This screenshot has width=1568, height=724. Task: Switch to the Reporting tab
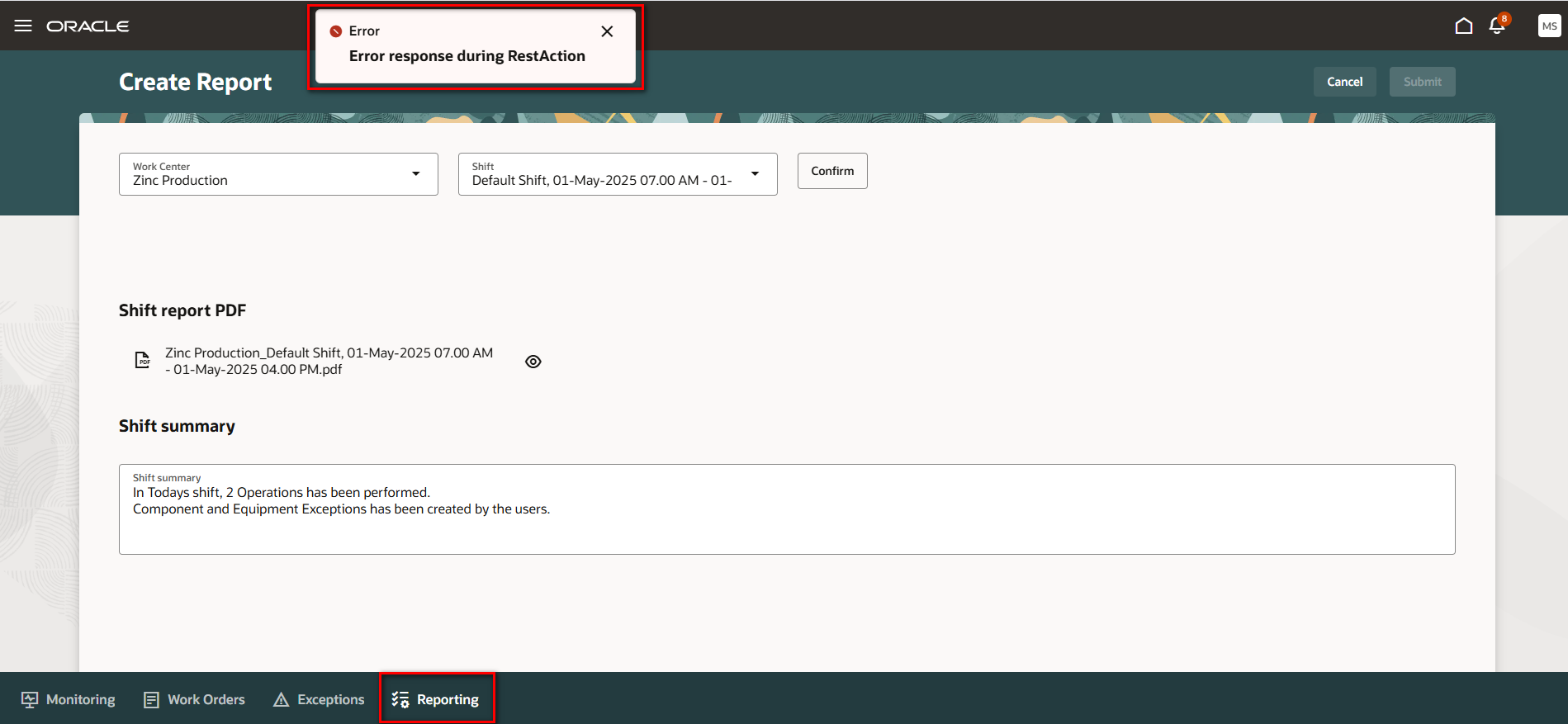436,699
